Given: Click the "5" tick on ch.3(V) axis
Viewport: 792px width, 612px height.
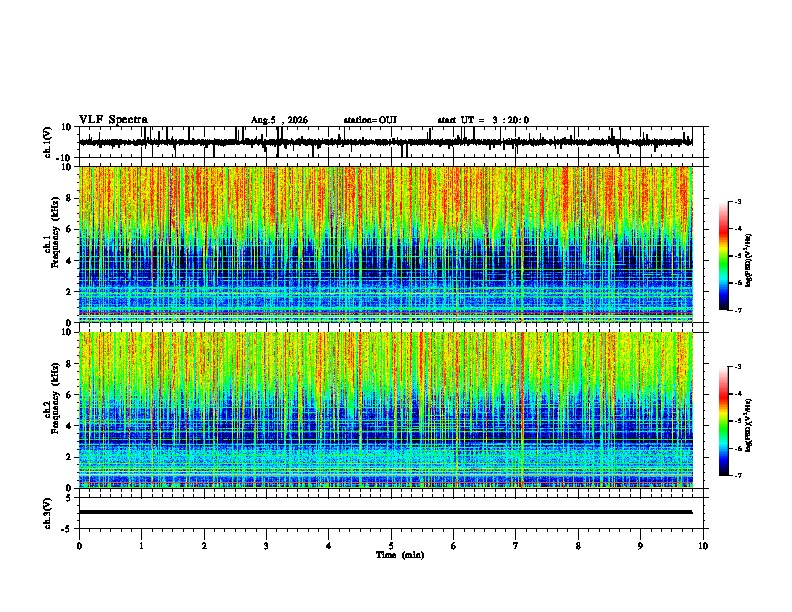Looking at the screenshot, I should point(69,498).
